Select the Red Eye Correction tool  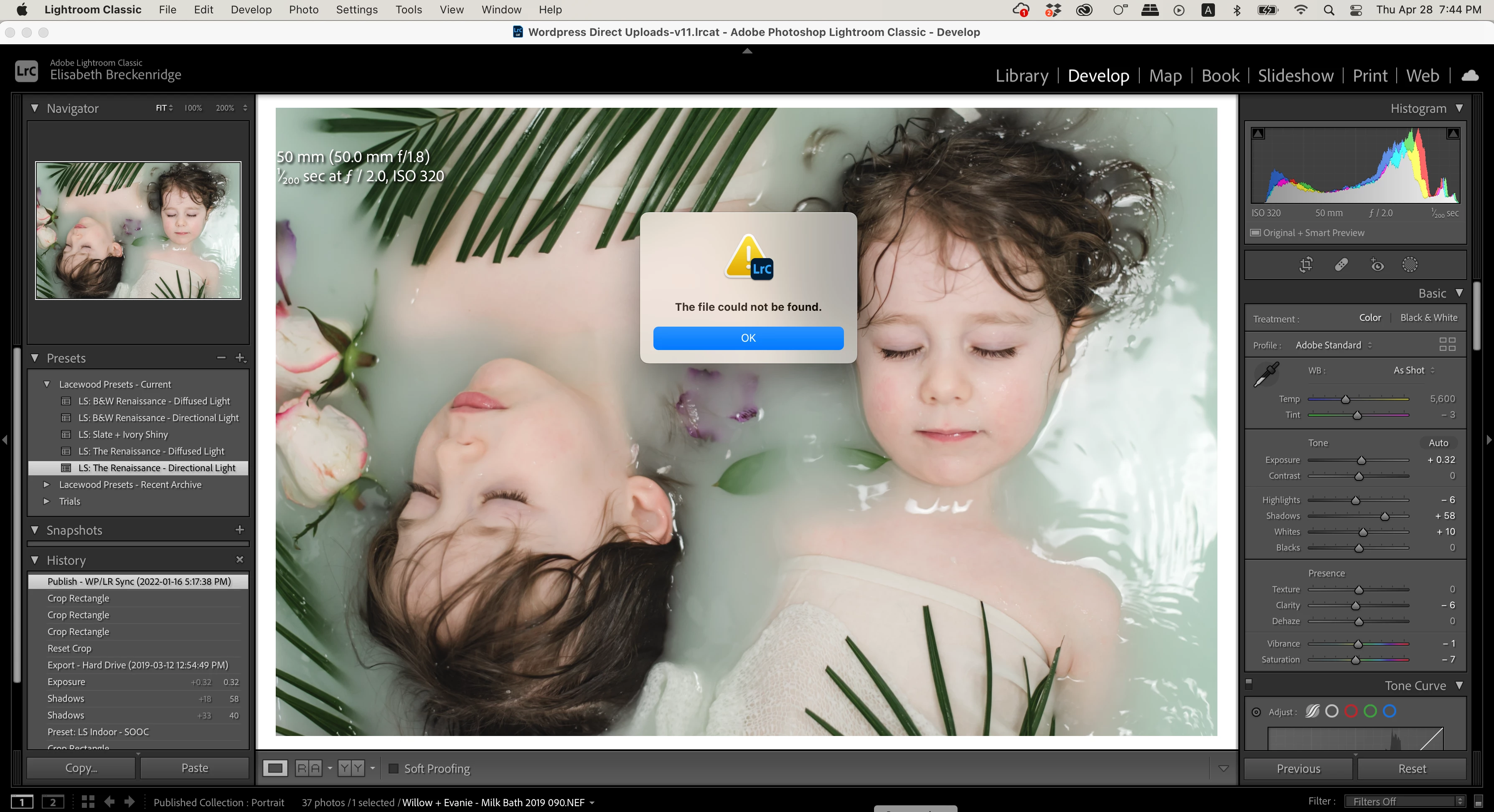[x=1377, y=265]
